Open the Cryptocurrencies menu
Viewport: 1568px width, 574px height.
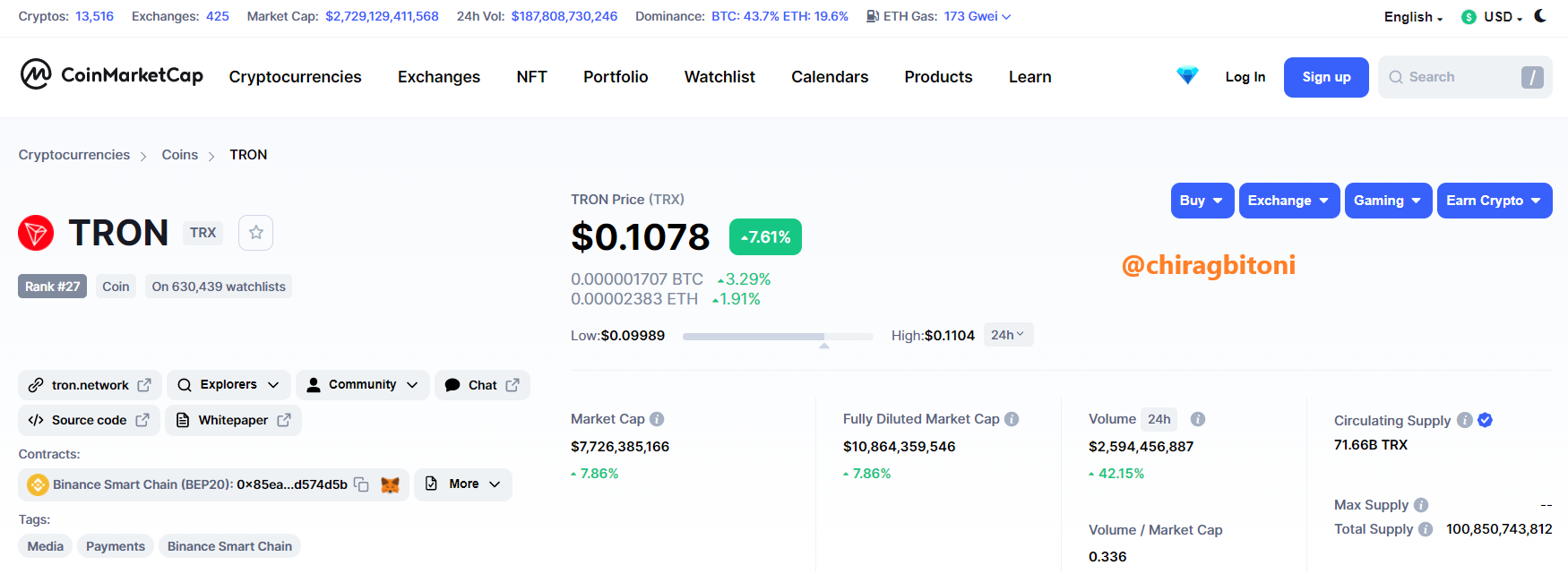[295, 77]
